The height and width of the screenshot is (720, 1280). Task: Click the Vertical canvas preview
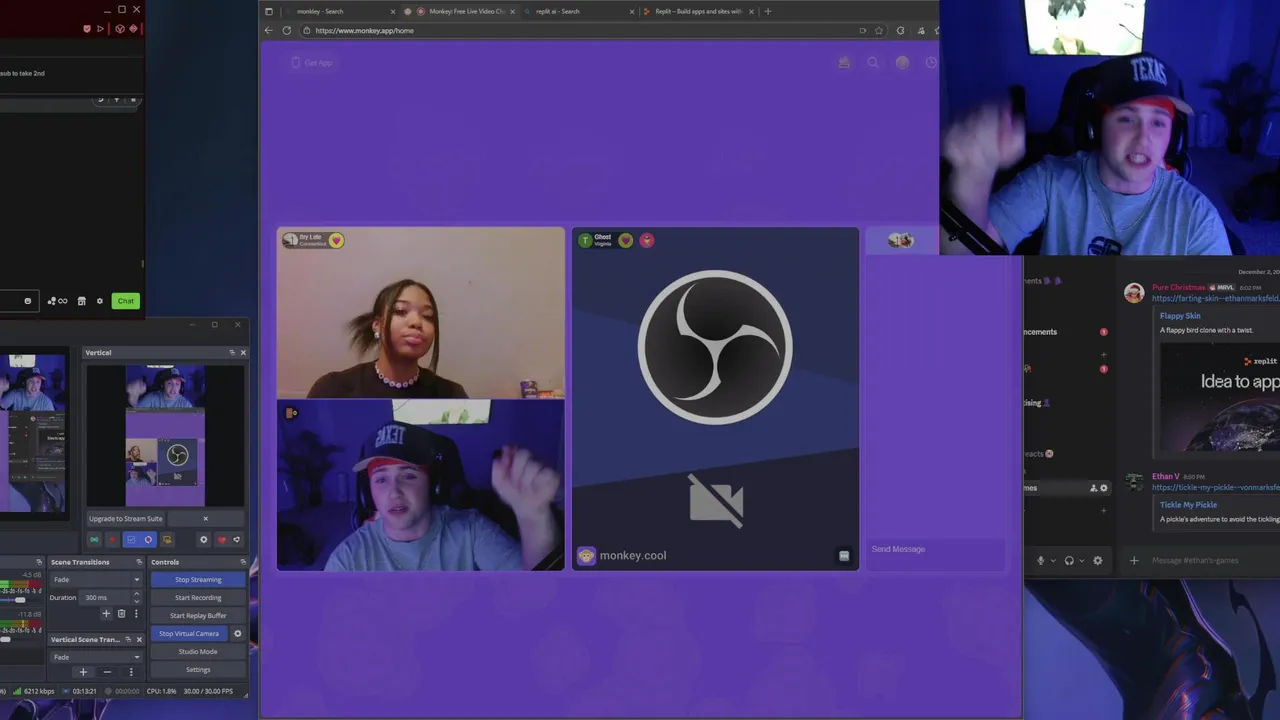pos(165,436)
